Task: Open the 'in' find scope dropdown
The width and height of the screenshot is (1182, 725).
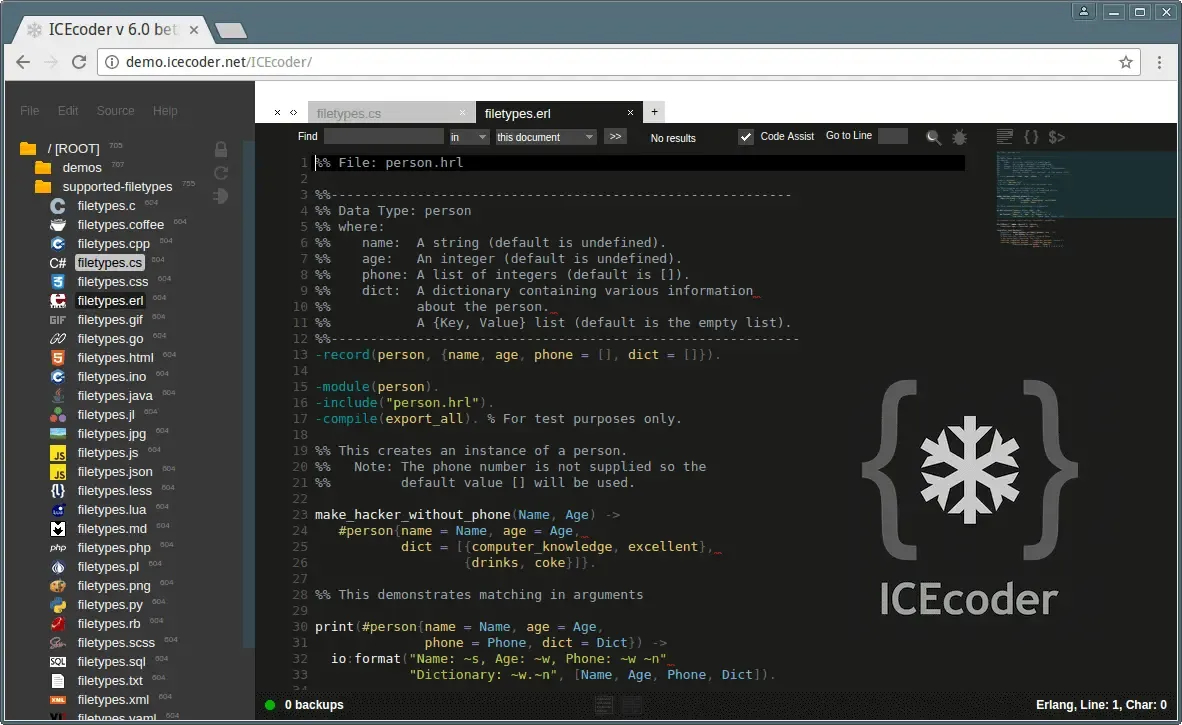Action: [469, 137]
